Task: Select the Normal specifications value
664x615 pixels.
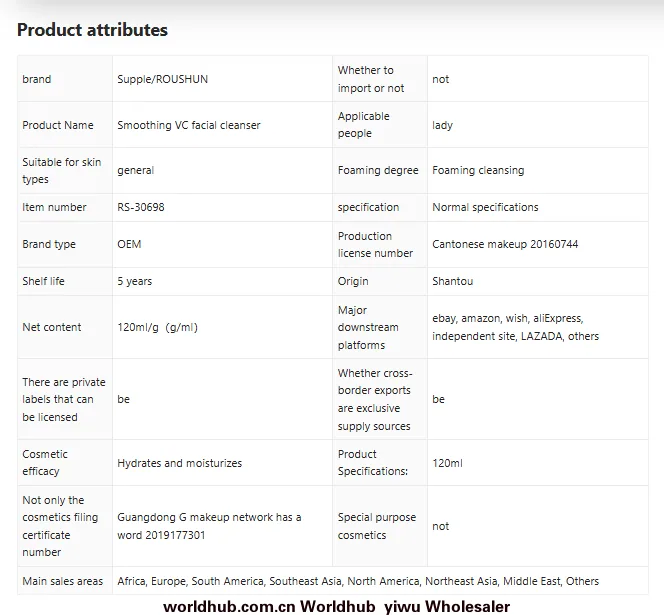Action: click(485, 207)
